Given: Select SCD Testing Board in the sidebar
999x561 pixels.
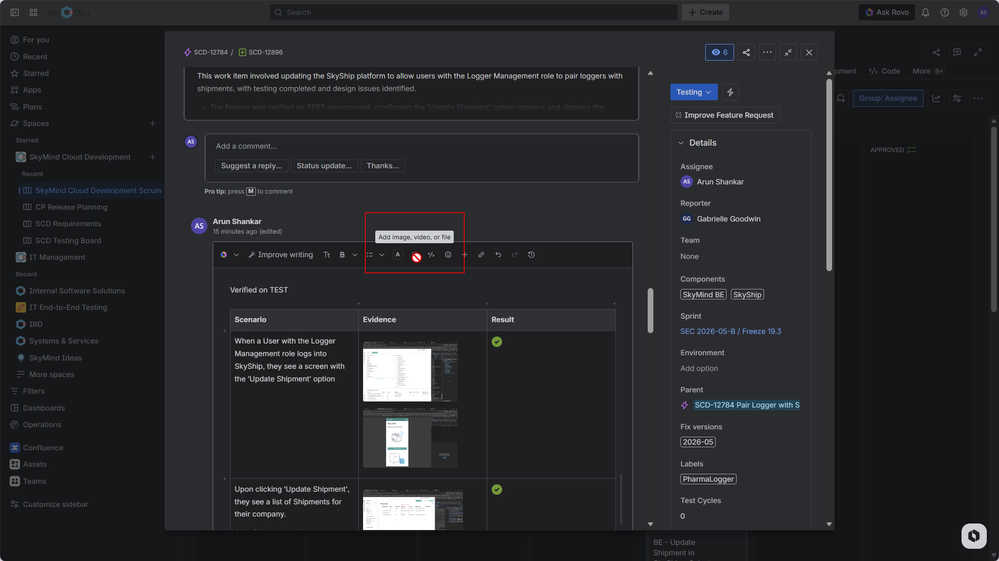Looking at the screenshot, I should coord(68,240).
